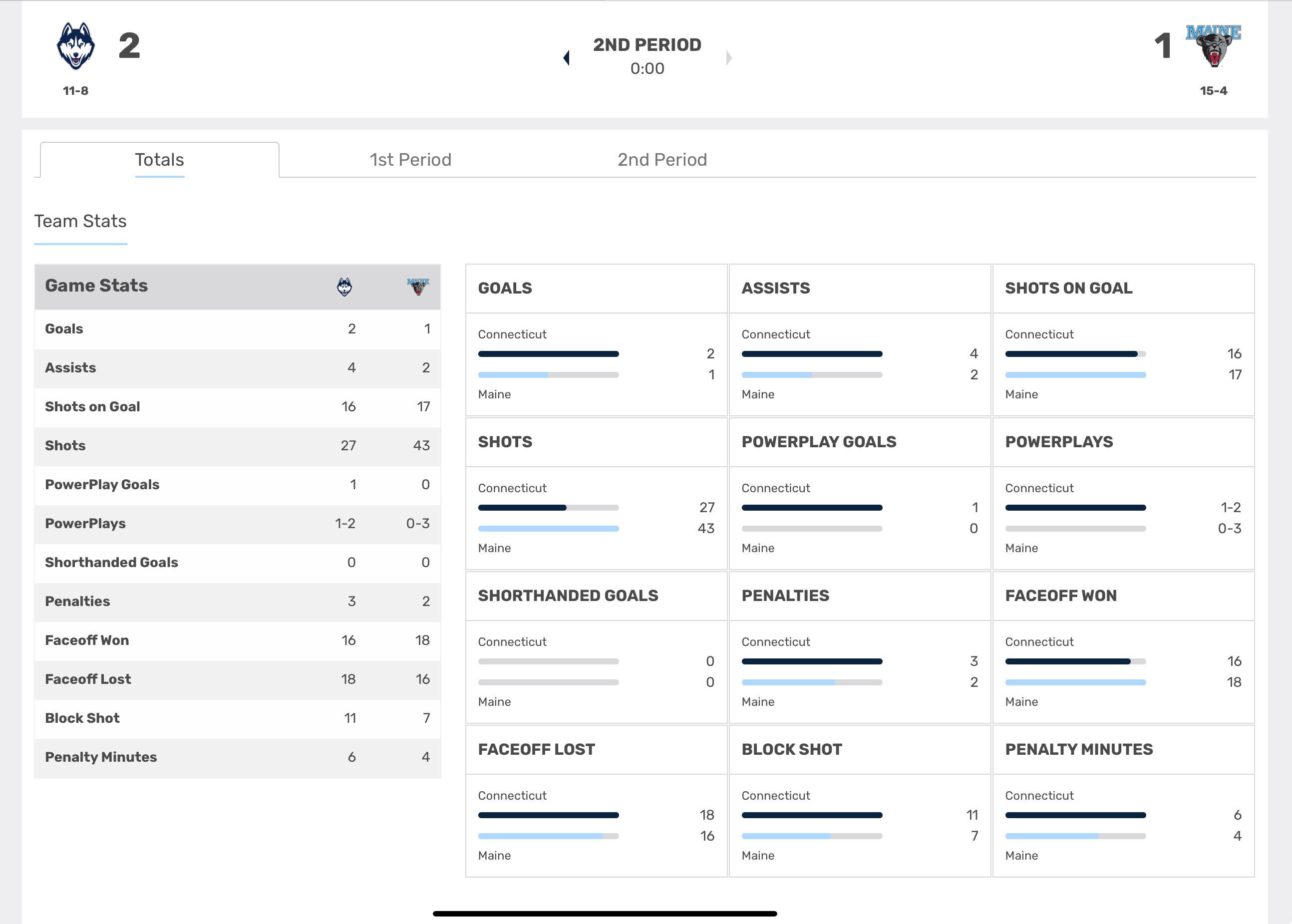1292x924 pixels.
Task: Click the Maine score of 1 in the scoreboard
Action: tap(1163, 45)
